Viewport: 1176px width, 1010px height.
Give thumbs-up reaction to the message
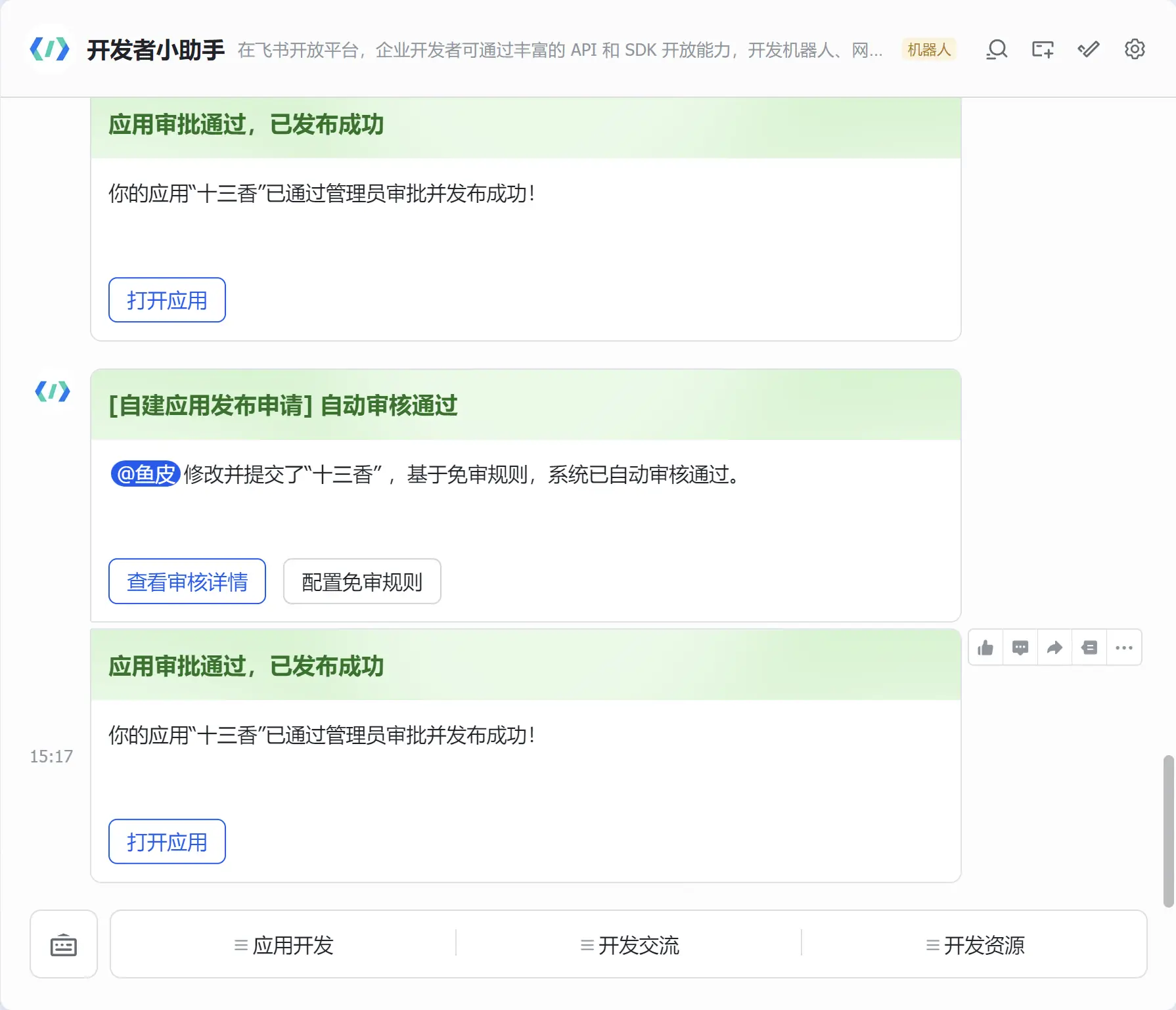tap(985, 648)
